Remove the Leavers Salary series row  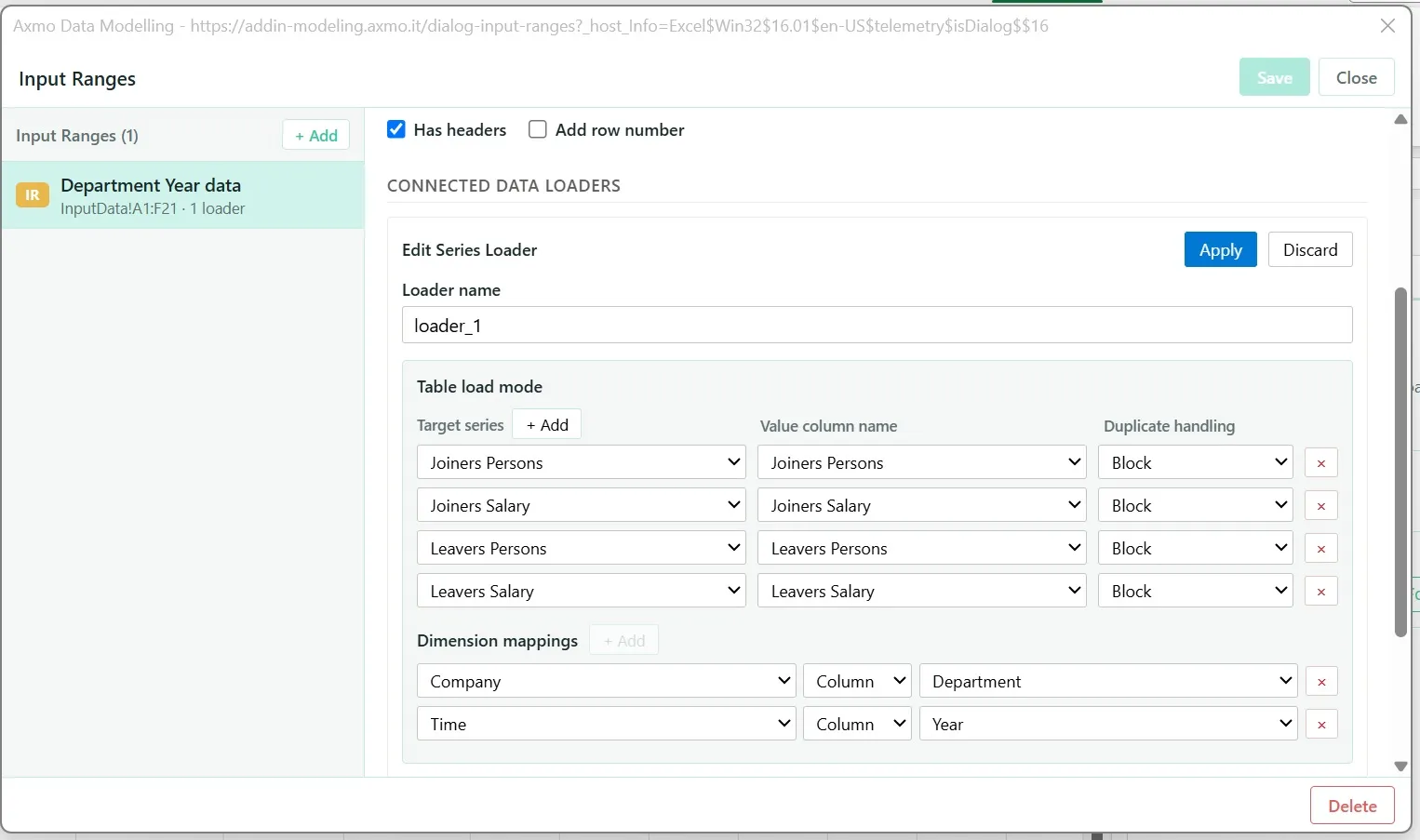pyautogui.click(x=1320, y=591)
